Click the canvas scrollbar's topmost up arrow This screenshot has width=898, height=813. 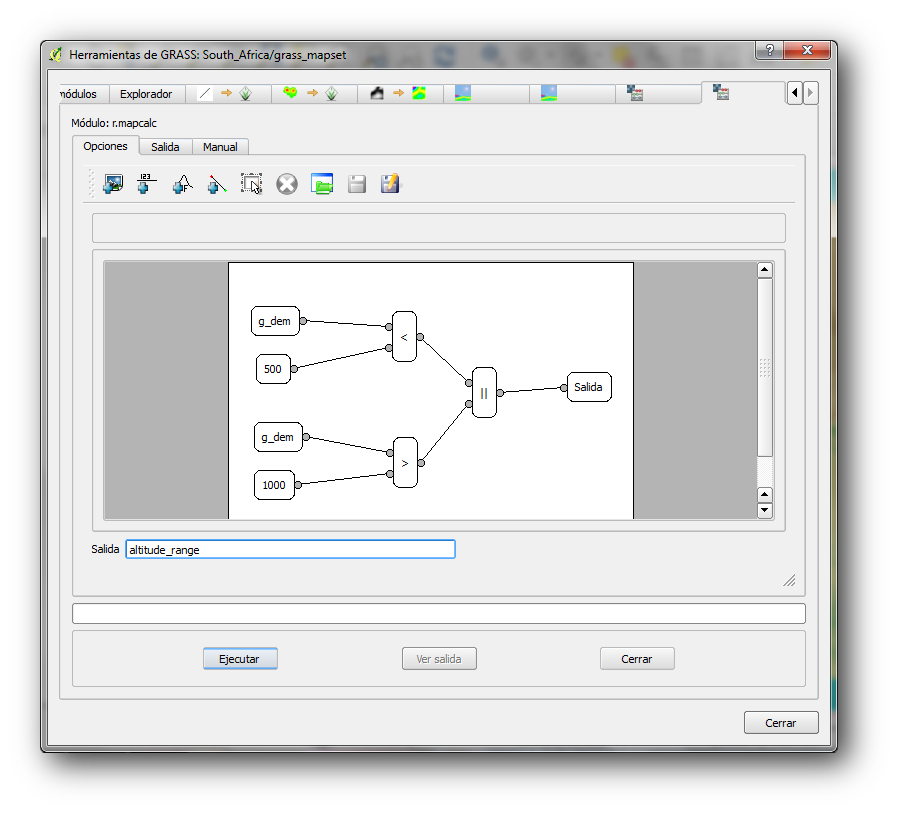click(x=765, y=270)
